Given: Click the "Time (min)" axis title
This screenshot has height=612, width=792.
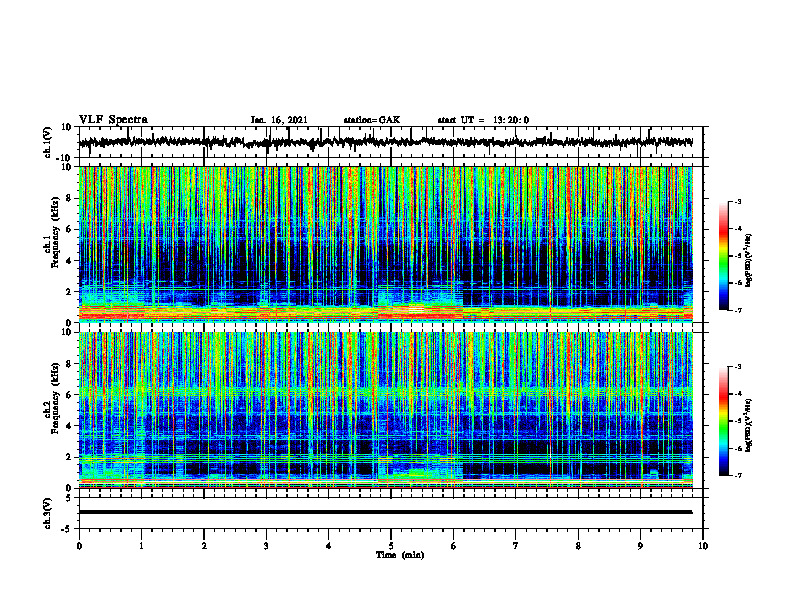Looking at the screenshot, I should click(x=400, y=555).
